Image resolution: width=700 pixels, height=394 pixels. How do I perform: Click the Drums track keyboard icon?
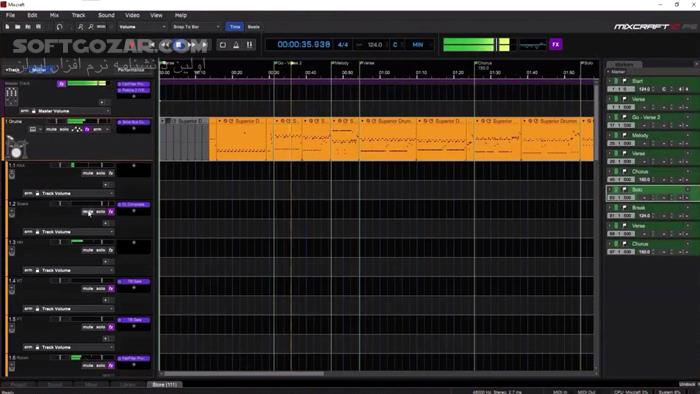pyautogui.click(x=33, y=129)
